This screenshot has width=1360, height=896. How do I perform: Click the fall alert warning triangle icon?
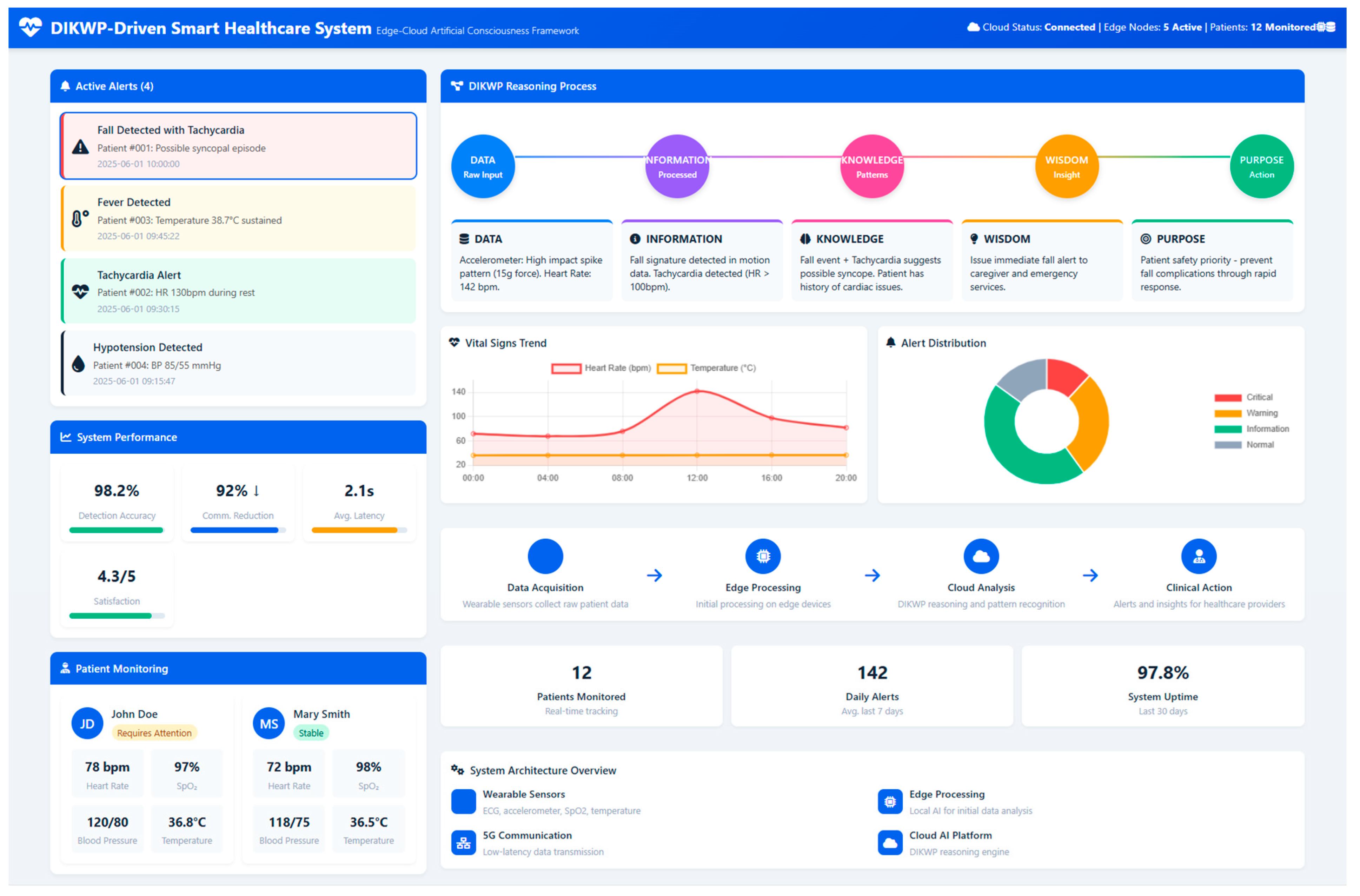[81, 147]
